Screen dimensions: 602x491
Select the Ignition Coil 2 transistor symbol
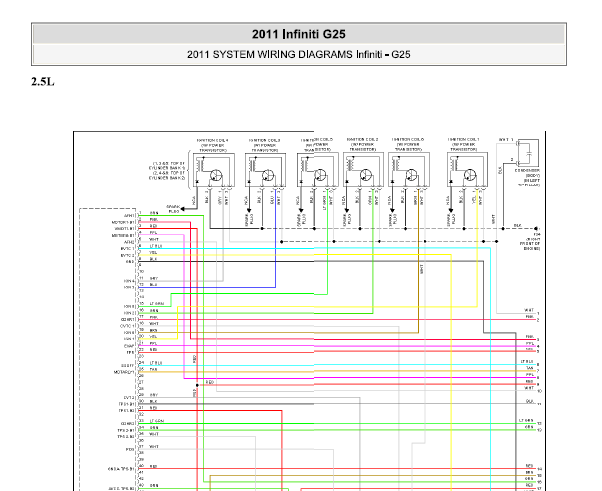coord(366,175)
